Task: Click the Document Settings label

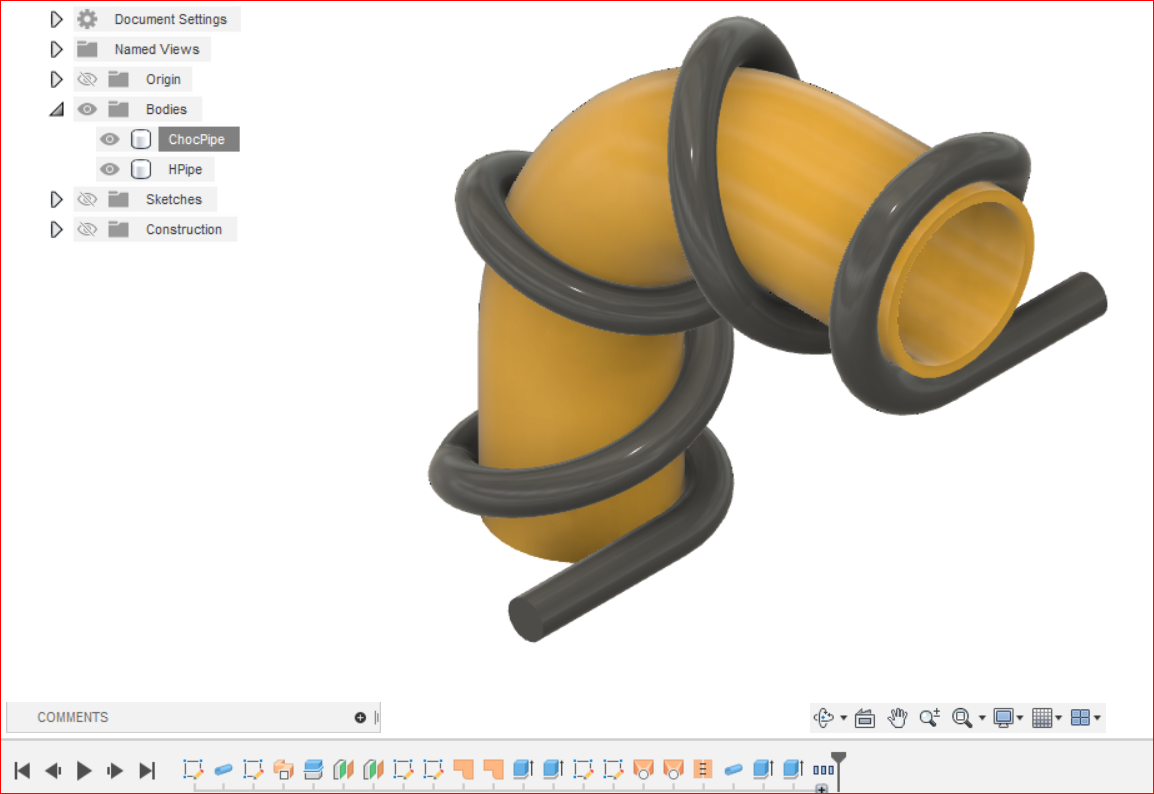Action: (171, 19)
